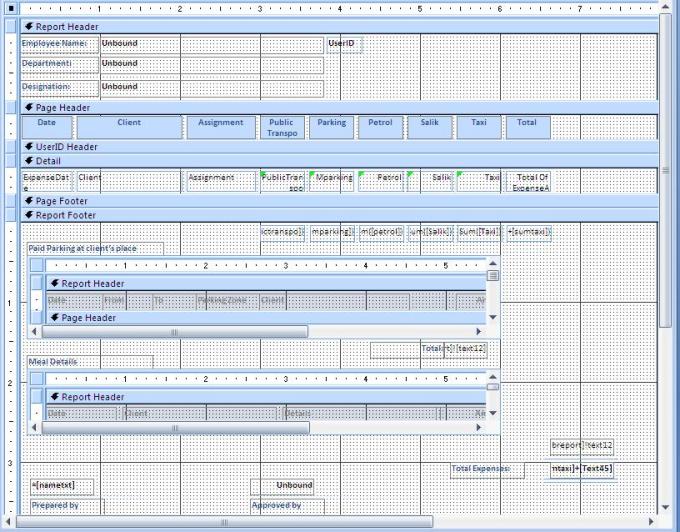Click error indicator on Mparking field
The image size is (680, 532).
(x=312, y=174)
